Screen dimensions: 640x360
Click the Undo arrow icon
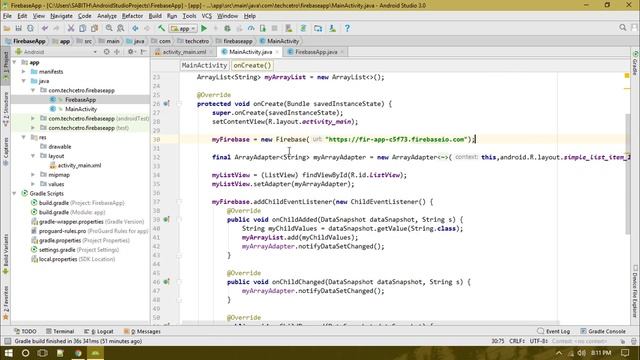coord(44,29)
